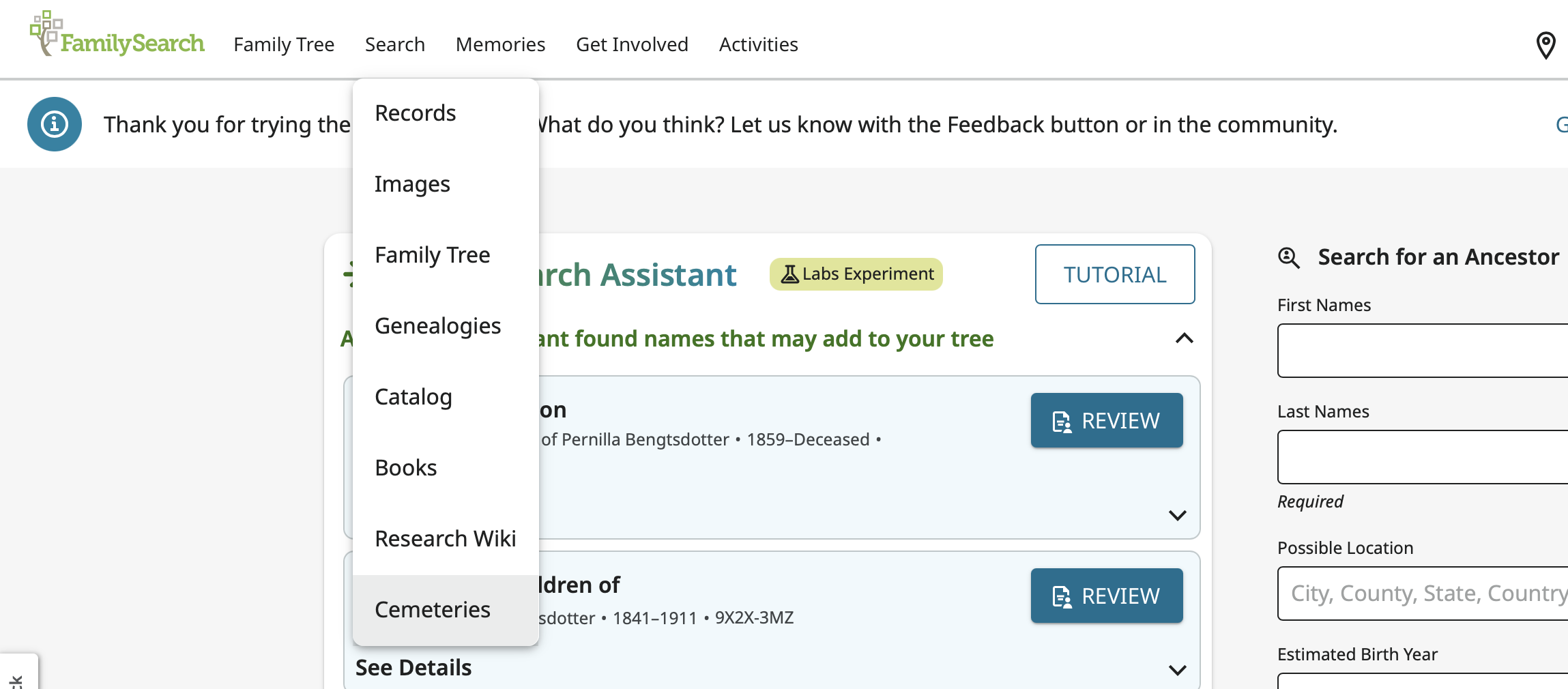The image size is (1568, 689).
Task: Open Research Wiki from the dropdown
Action: coord(446,539)
